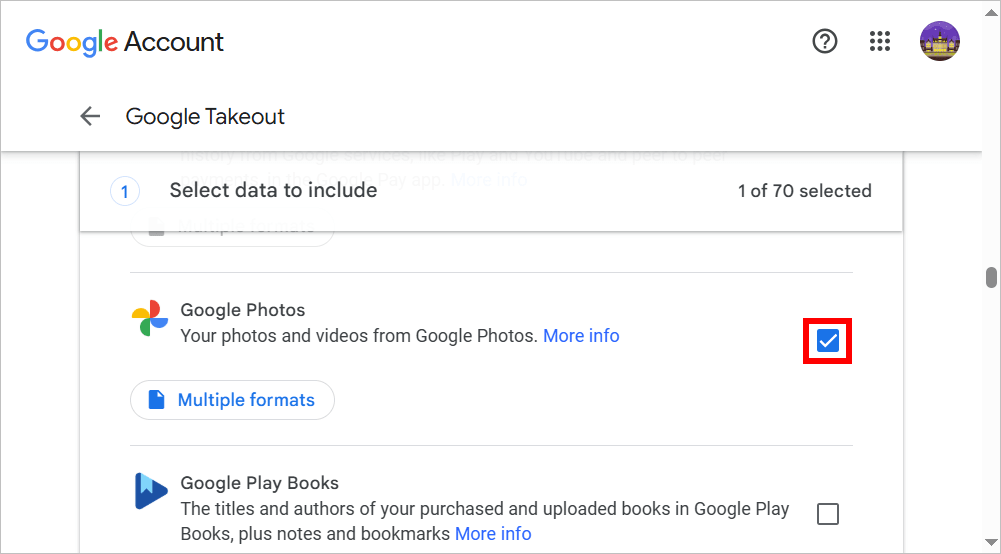Open More info link for Google Photos
Screen dimensions: 1001x554
(581, 336)
